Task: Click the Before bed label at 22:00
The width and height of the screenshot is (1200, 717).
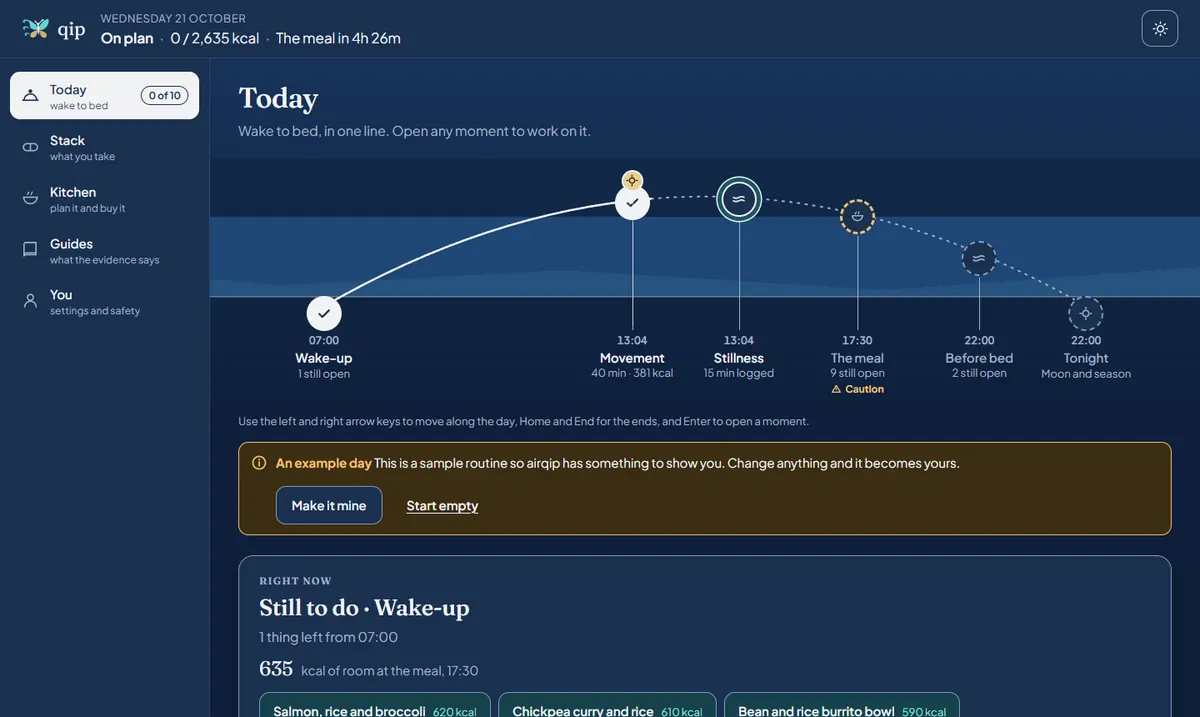Action: click(x=979, y=358)
